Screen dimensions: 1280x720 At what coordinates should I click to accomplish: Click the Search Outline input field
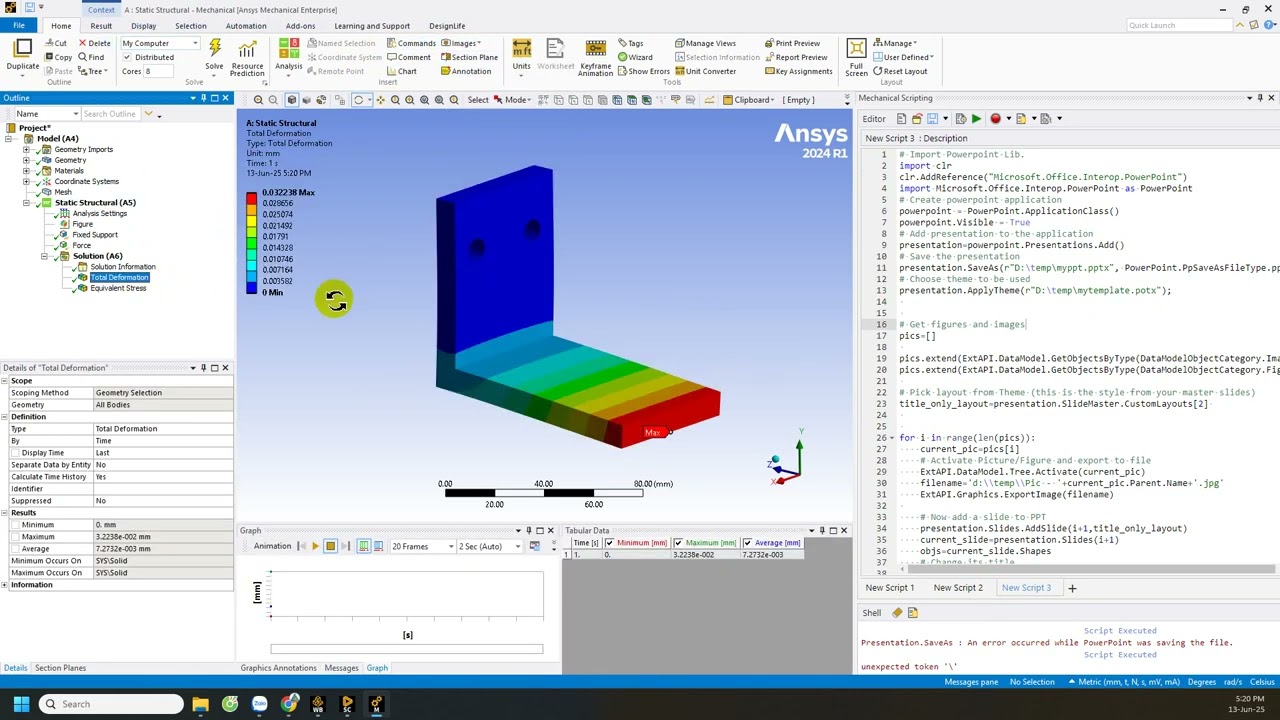pyautogui.click(x=110, y=114)
